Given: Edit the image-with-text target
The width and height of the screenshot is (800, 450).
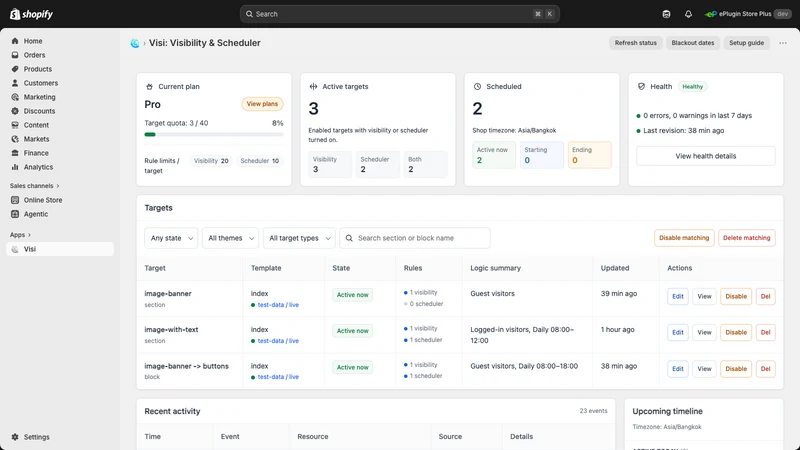Looking at the screenshot, I should click(x=678, y=333).
